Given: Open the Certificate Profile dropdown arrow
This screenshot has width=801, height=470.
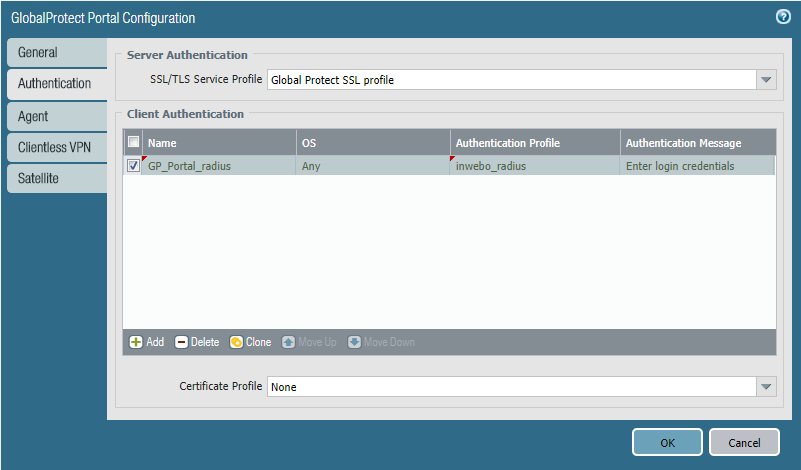Looking at the screenshot, I should coord(766,387).
